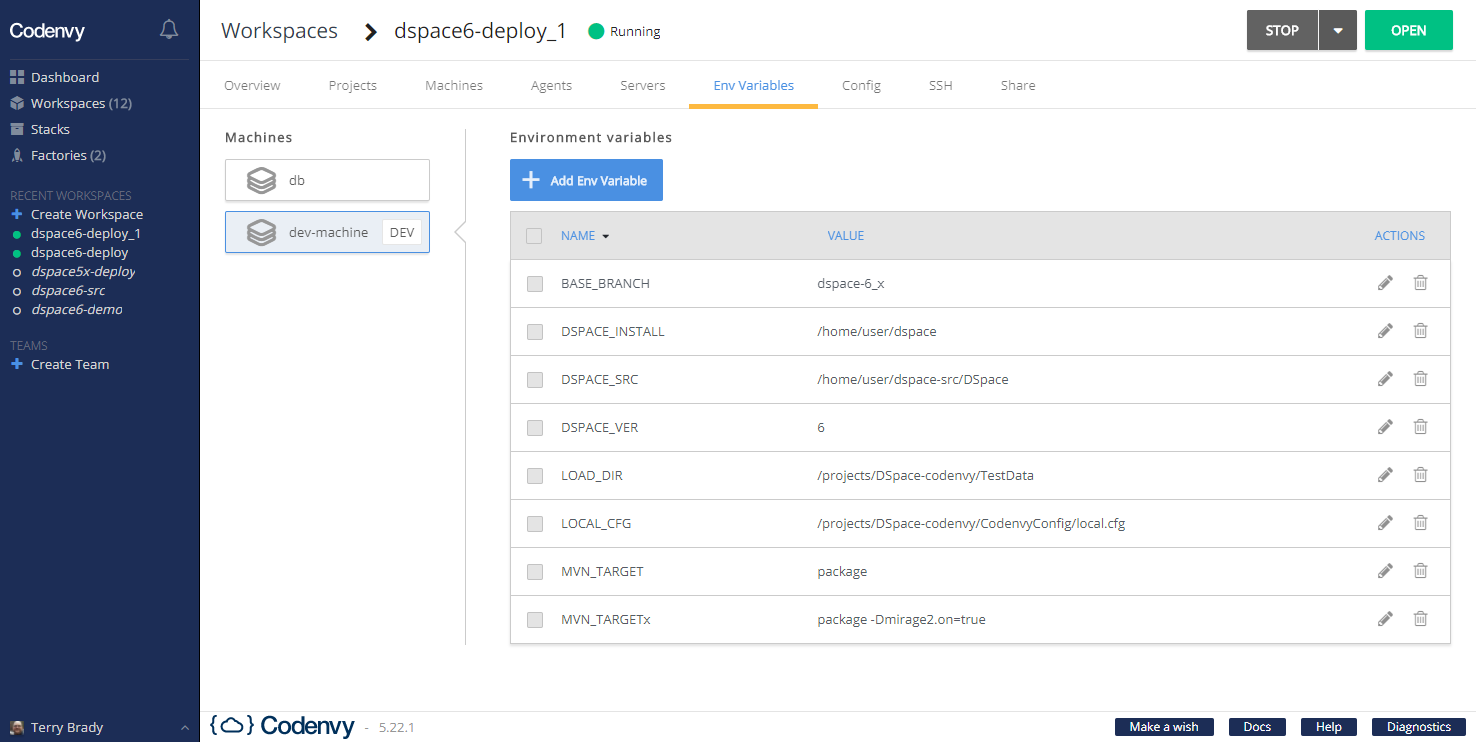Delete the MVN_TARGETx variable

(1420, 619)
